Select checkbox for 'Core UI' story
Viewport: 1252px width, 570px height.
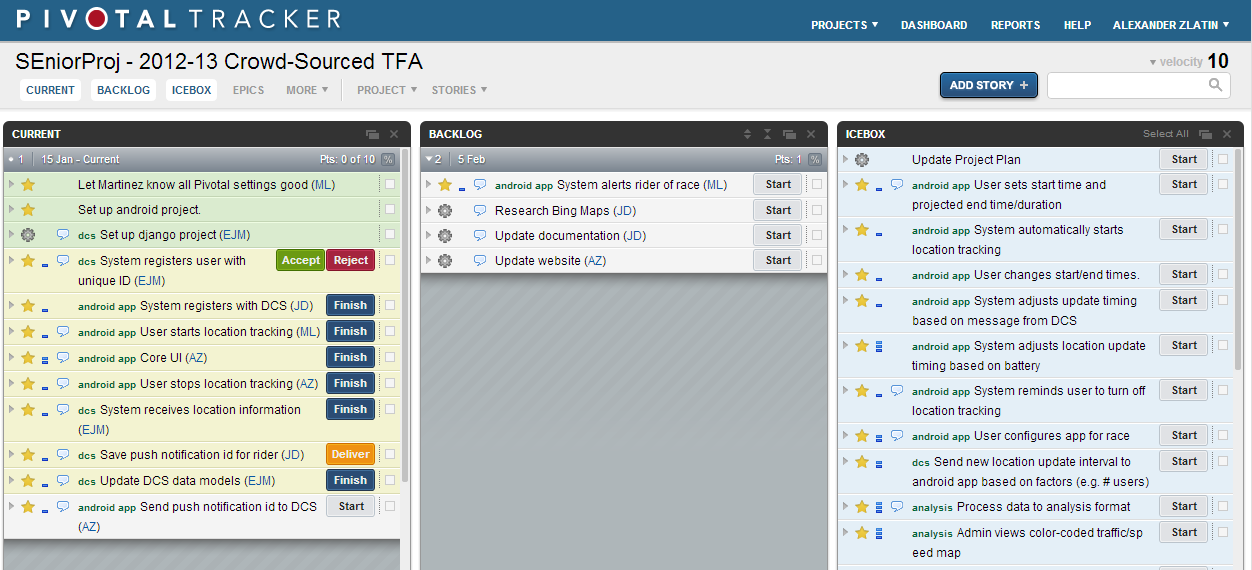tap(390, 358)
